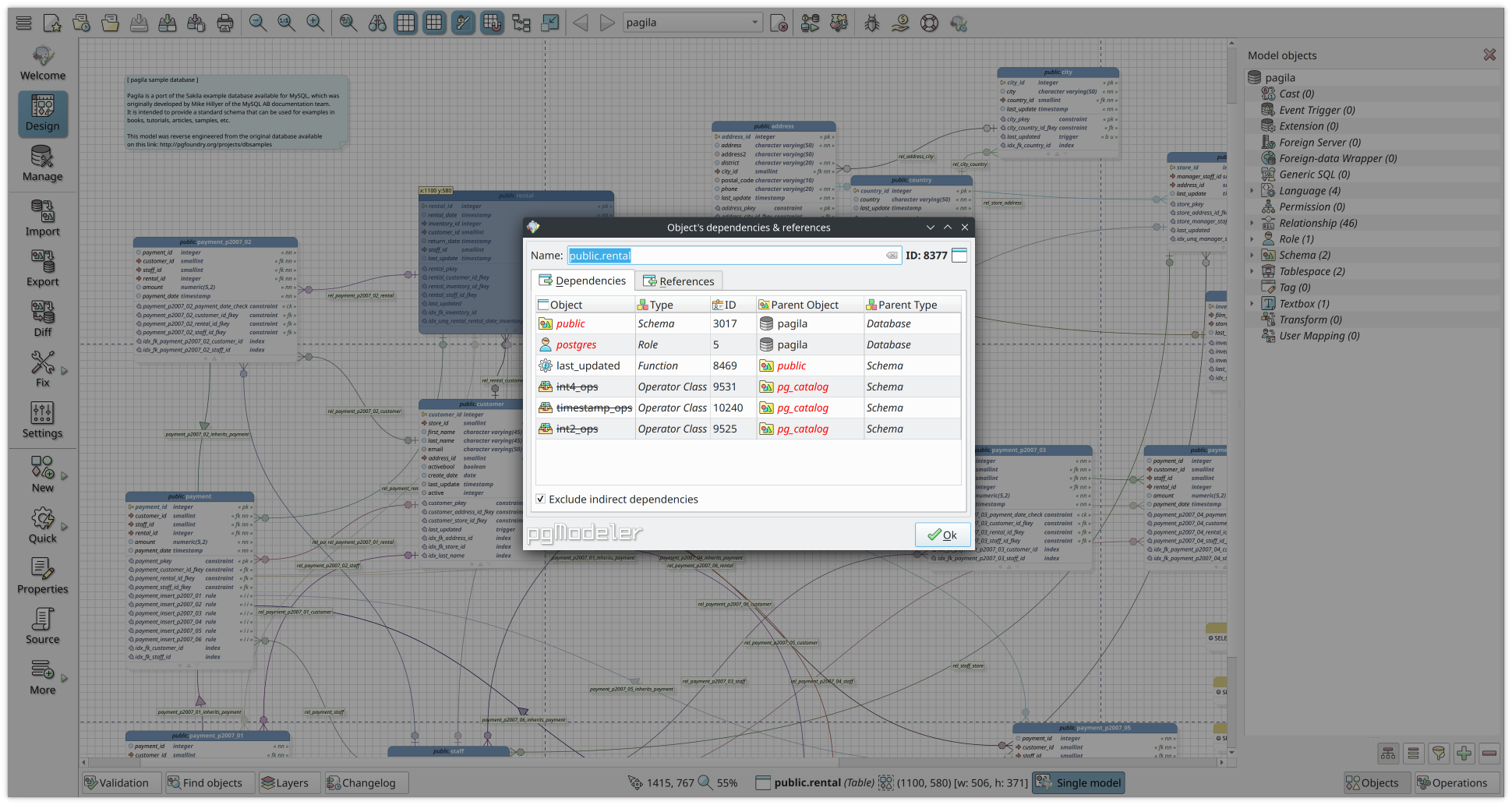Click green plus expand-all icon
Image resolution: width=1512 pixels, height=805 pixels.
tap(1464, 754)
